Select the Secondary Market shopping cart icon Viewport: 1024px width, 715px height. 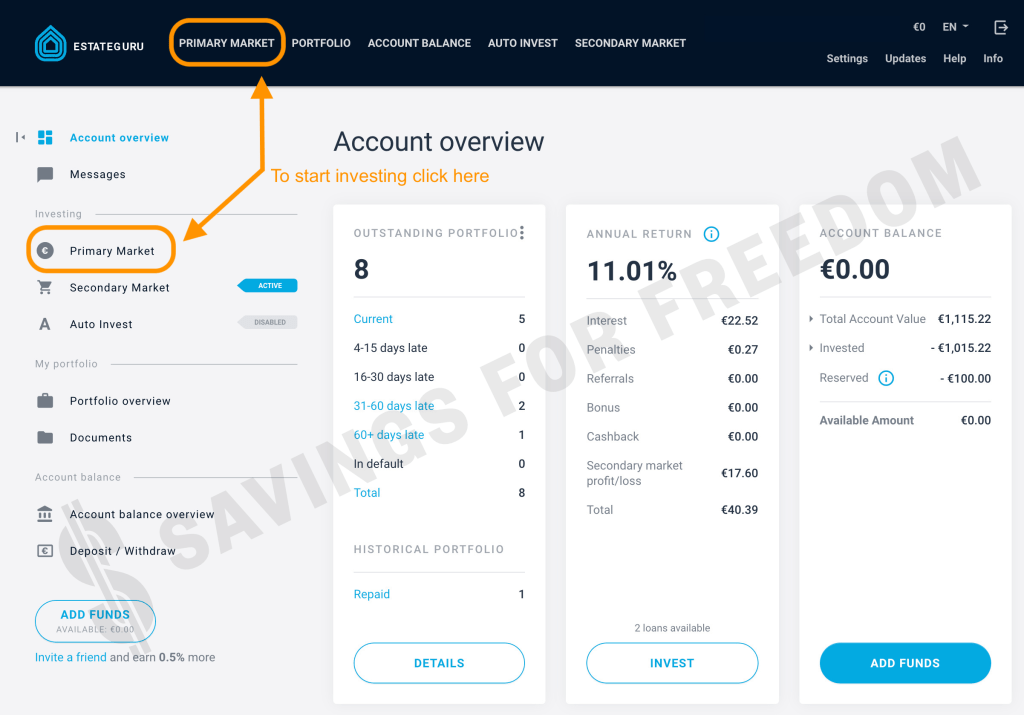click(x=44, y=287)
